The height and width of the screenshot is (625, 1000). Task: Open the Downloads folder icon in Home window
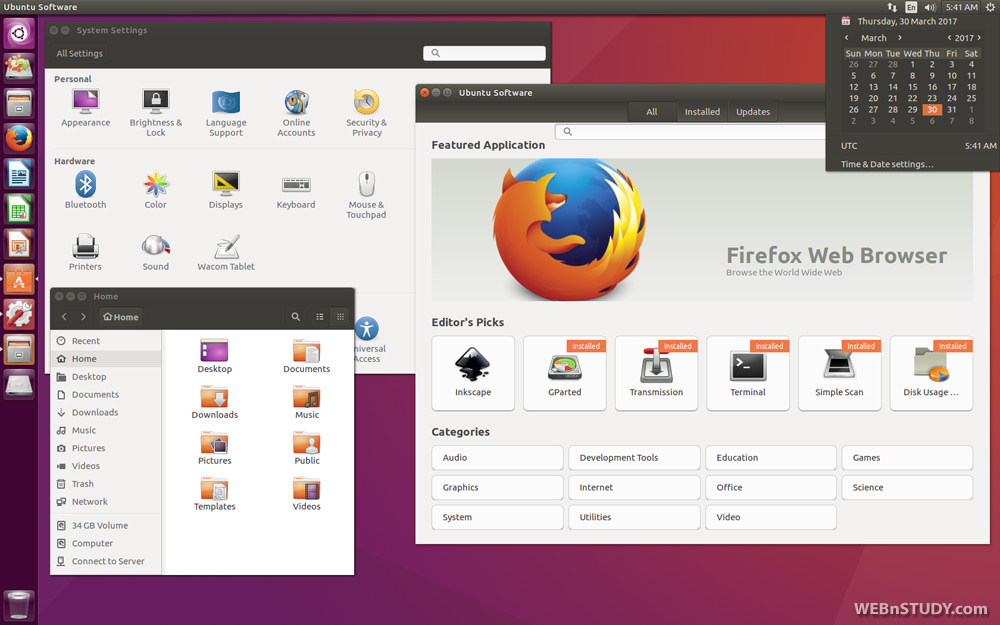click(x=214, y=402)
